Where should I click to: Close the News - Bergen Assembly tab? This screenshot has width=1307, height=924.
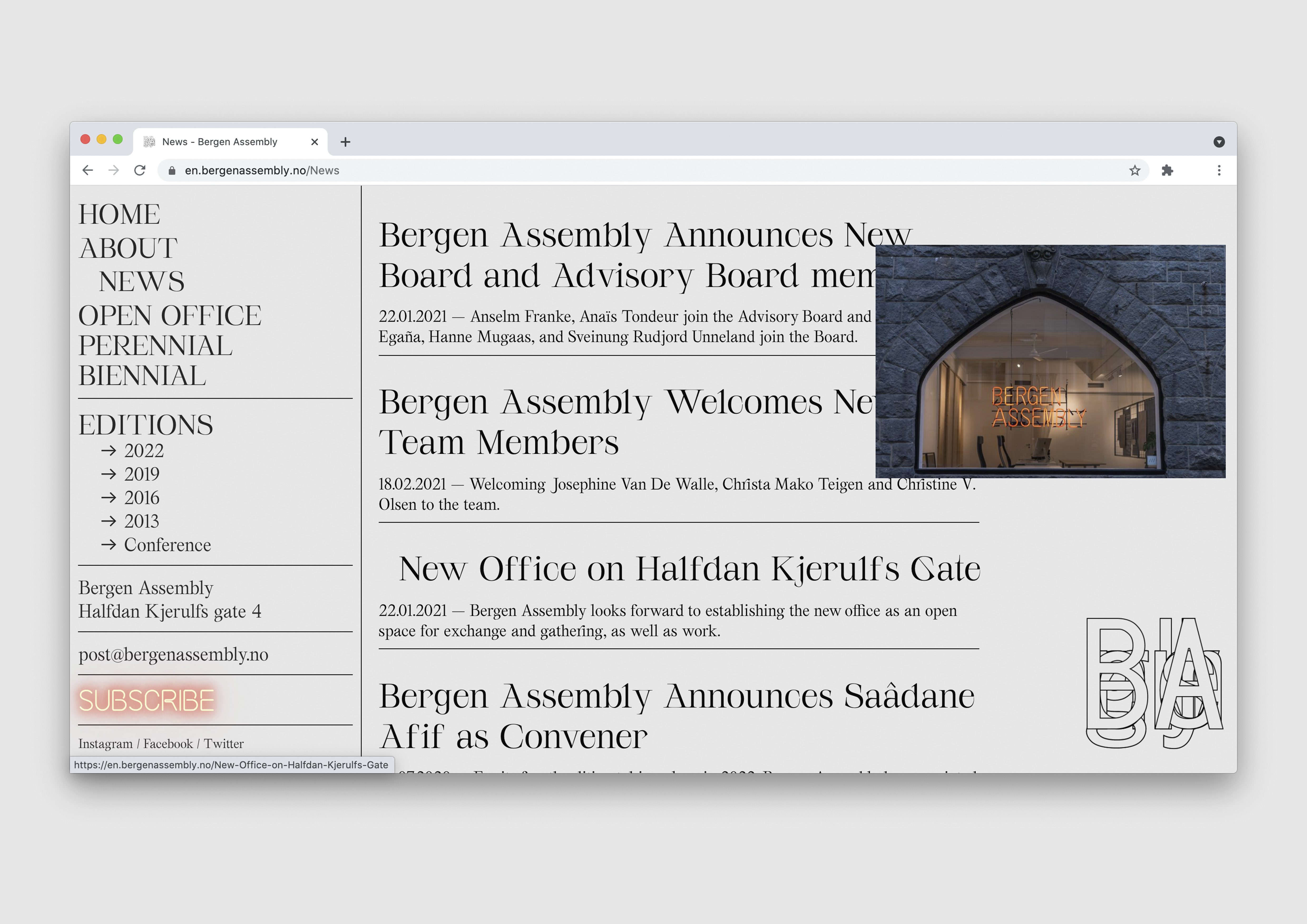coord(314,142)
